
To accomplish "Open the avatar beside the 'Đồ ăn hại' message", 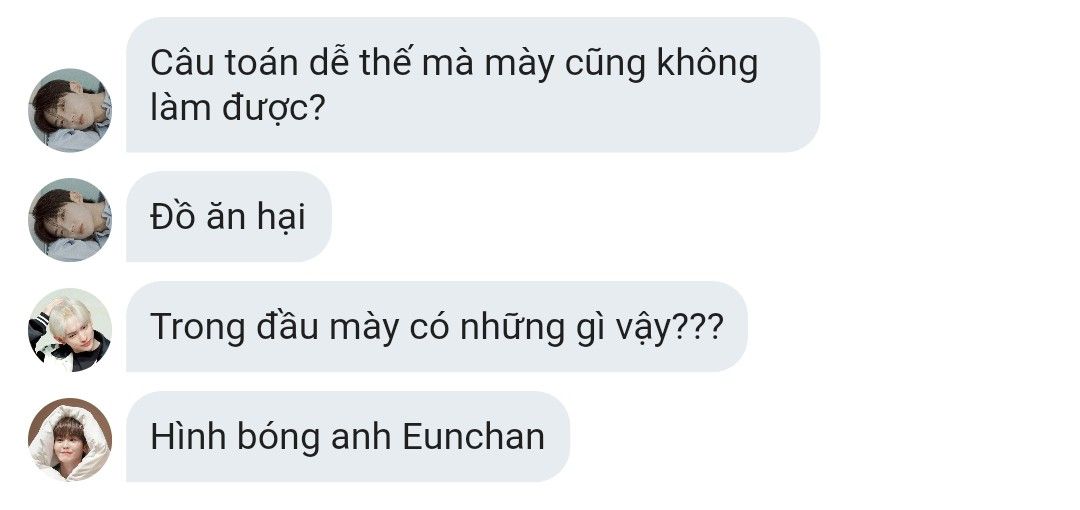I will coord(70,220).
